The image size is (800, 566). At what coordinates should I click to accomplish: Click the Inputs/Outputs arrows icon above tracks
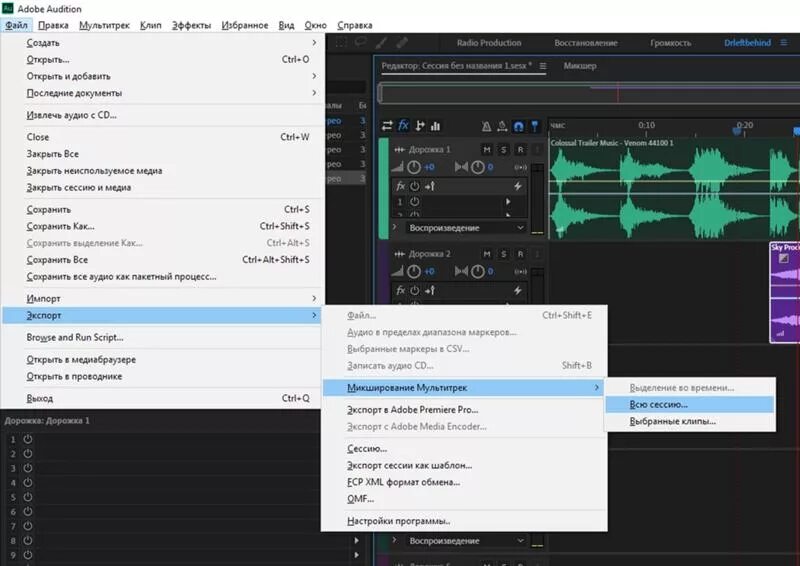coord(387,126)
